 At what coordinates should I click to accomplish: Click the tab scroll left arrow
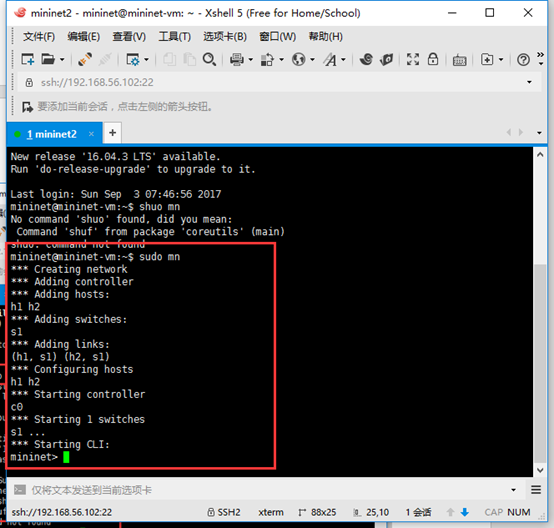pos(509,133)
